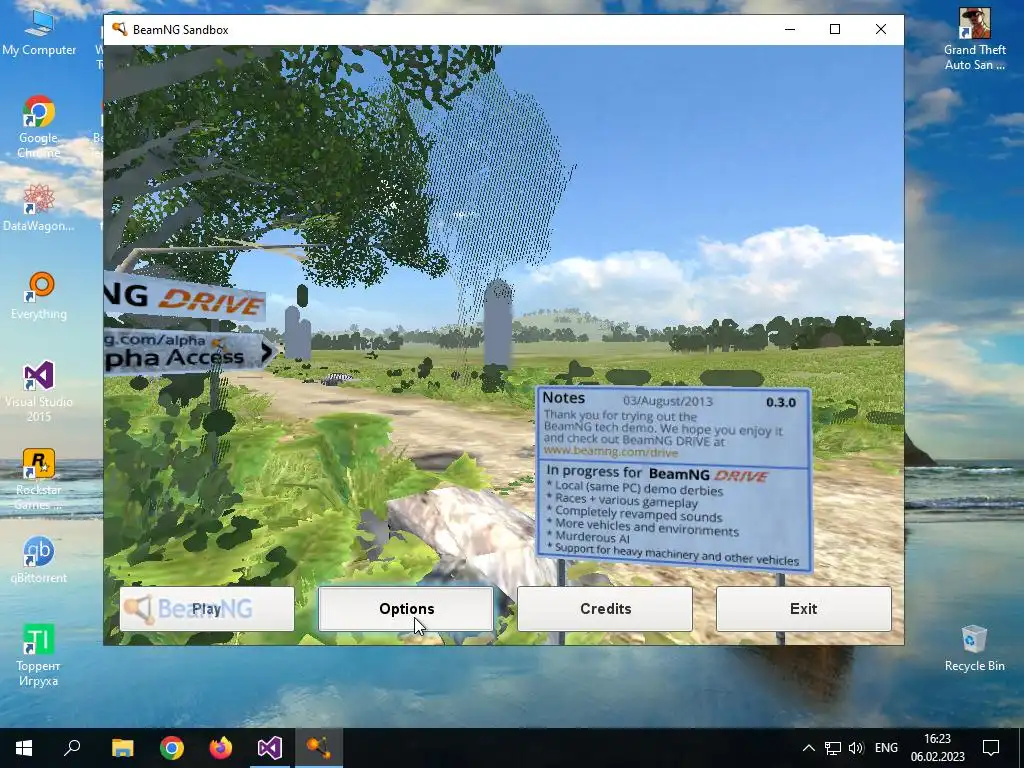Quit via the Exit button
The height and width of the screenshot is (768, 1024).
coord(803,609)
